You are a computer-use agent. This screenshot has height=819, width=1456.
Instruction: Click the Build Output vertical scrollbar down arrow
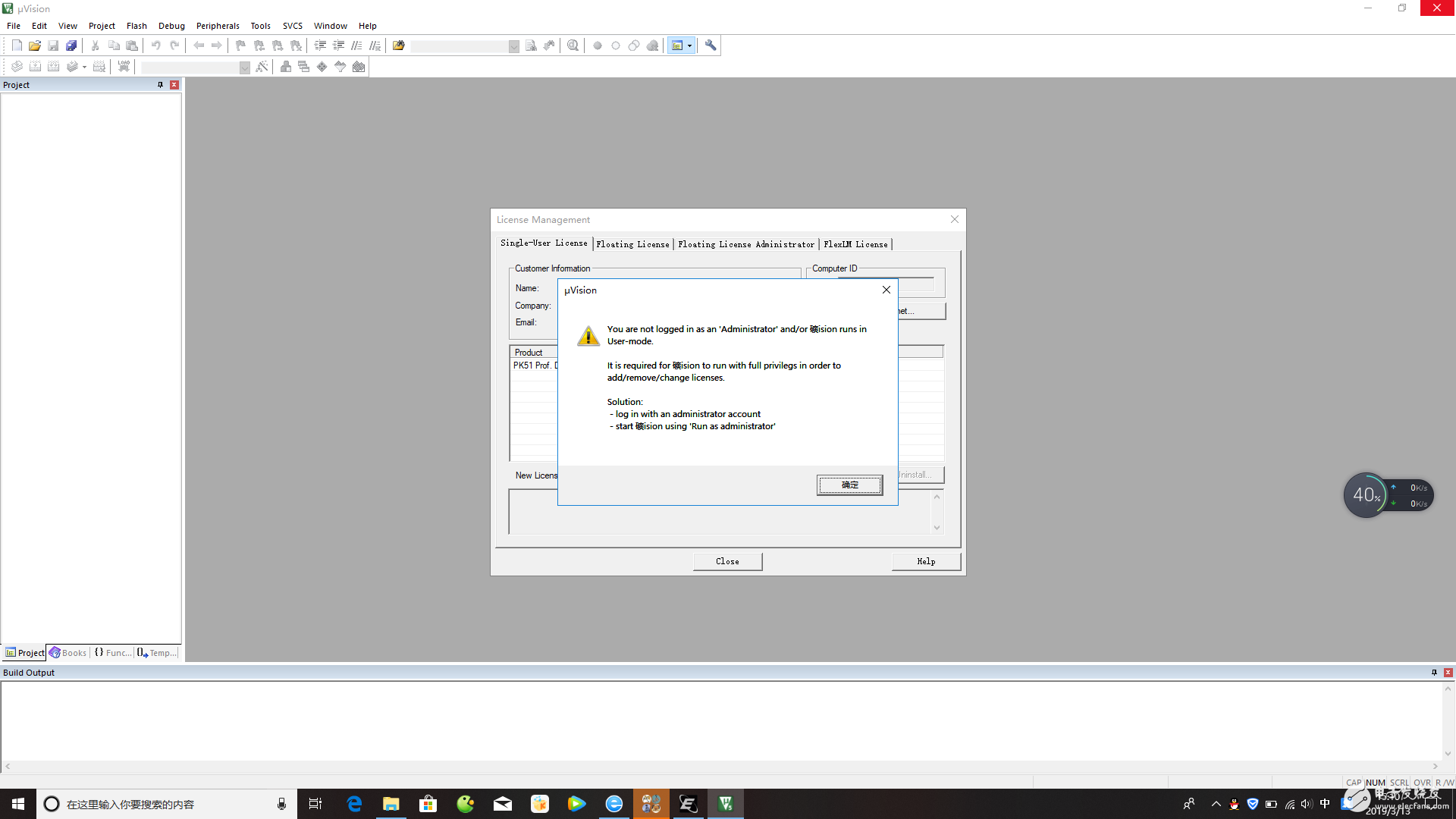(x=1448, y=754)
